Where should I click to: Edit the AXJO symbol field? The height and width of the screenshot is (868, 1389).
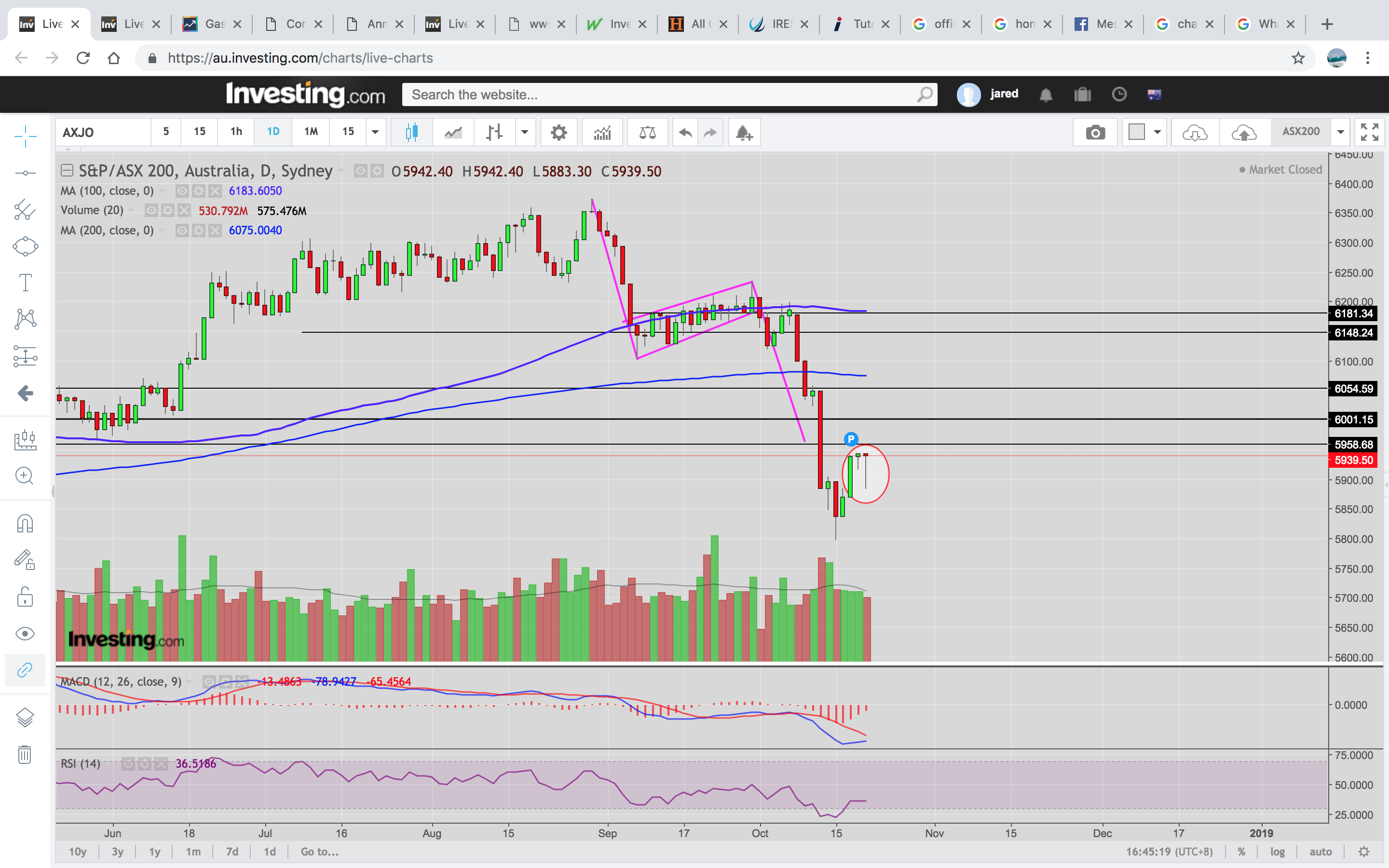(x=103, y=133)
